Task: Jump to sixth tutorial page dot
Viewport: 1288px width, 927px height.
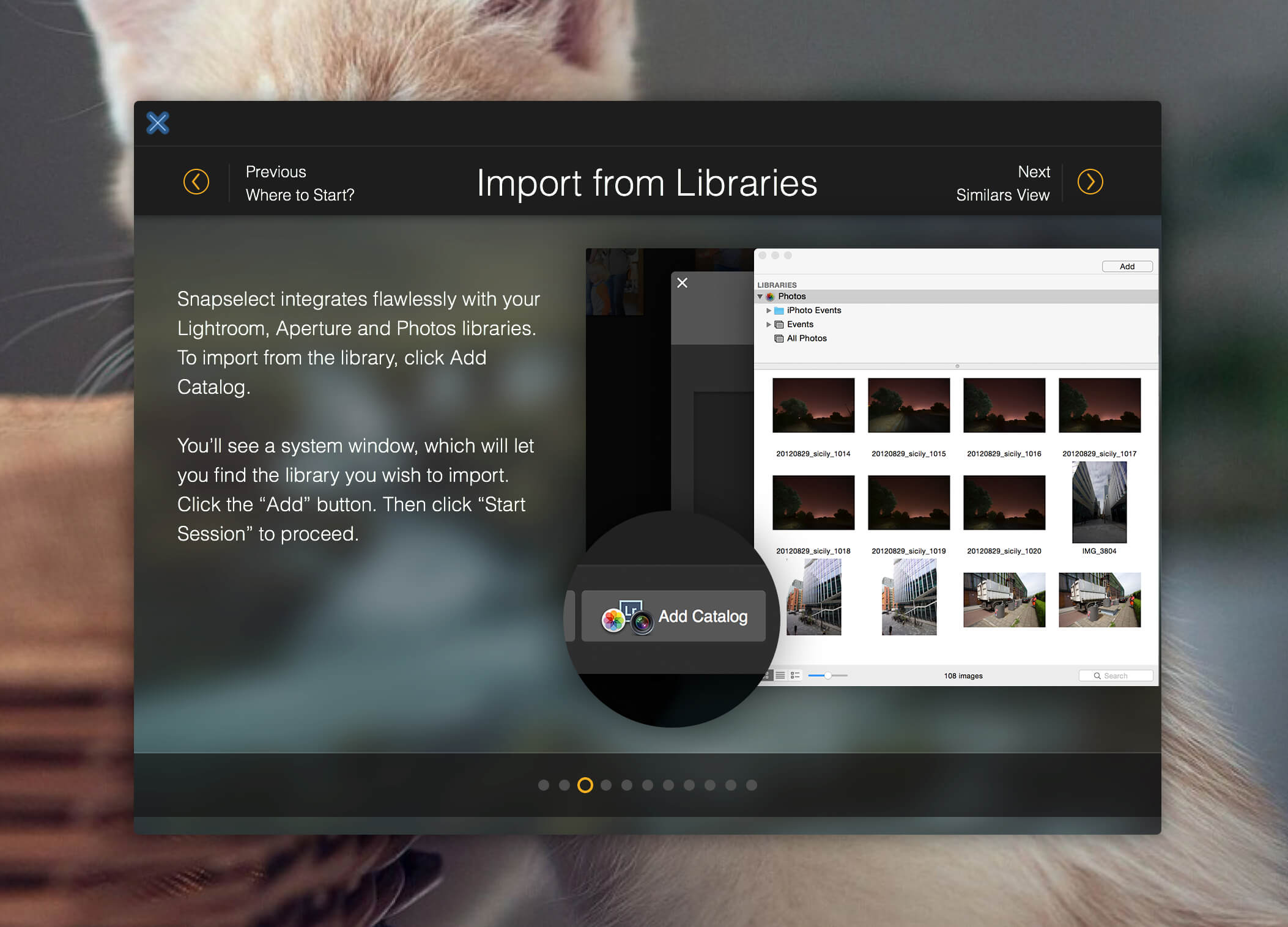Action: click(648, 785)
